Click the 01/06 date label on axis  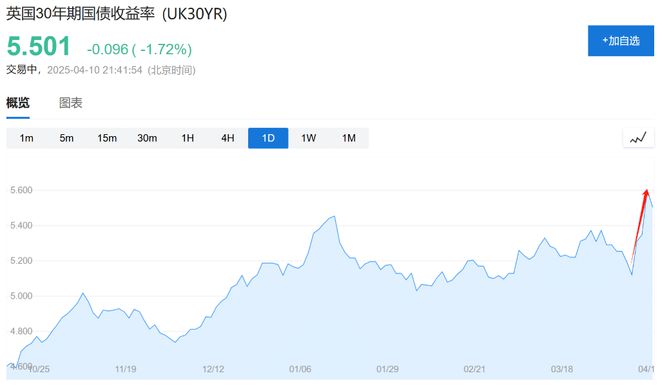click(300, 369)
